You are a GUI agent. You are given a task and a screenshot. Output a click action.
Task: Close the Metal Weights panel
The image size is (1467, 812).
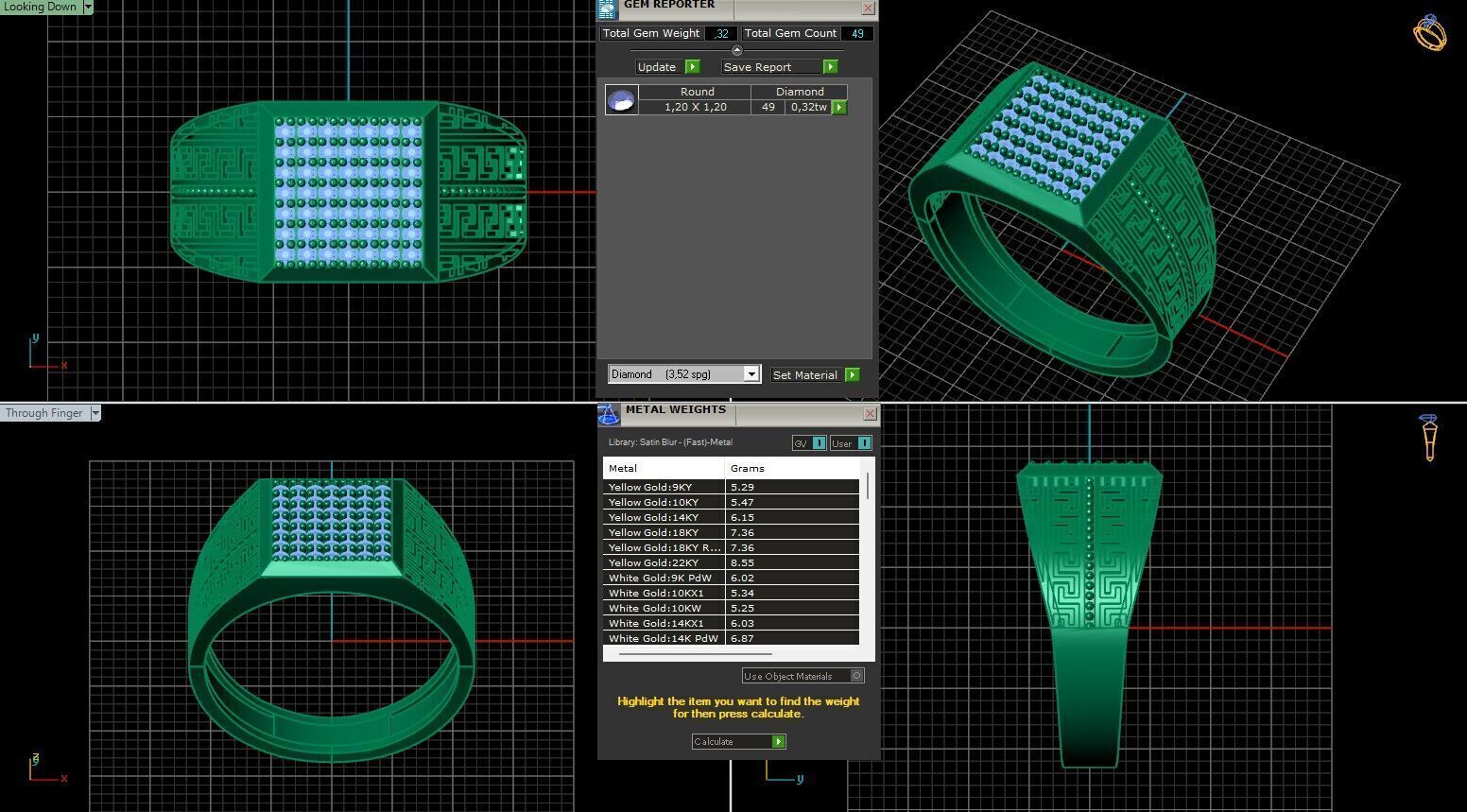[x=870, y=414]
